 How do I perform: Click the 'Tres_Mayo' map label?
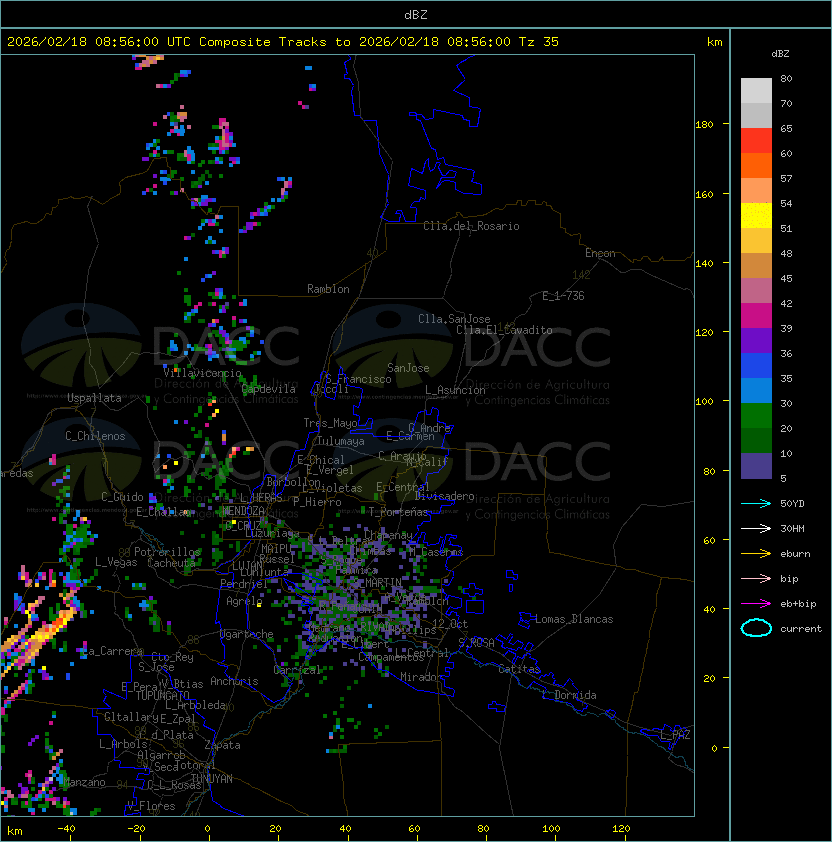[x=330, y=423]
